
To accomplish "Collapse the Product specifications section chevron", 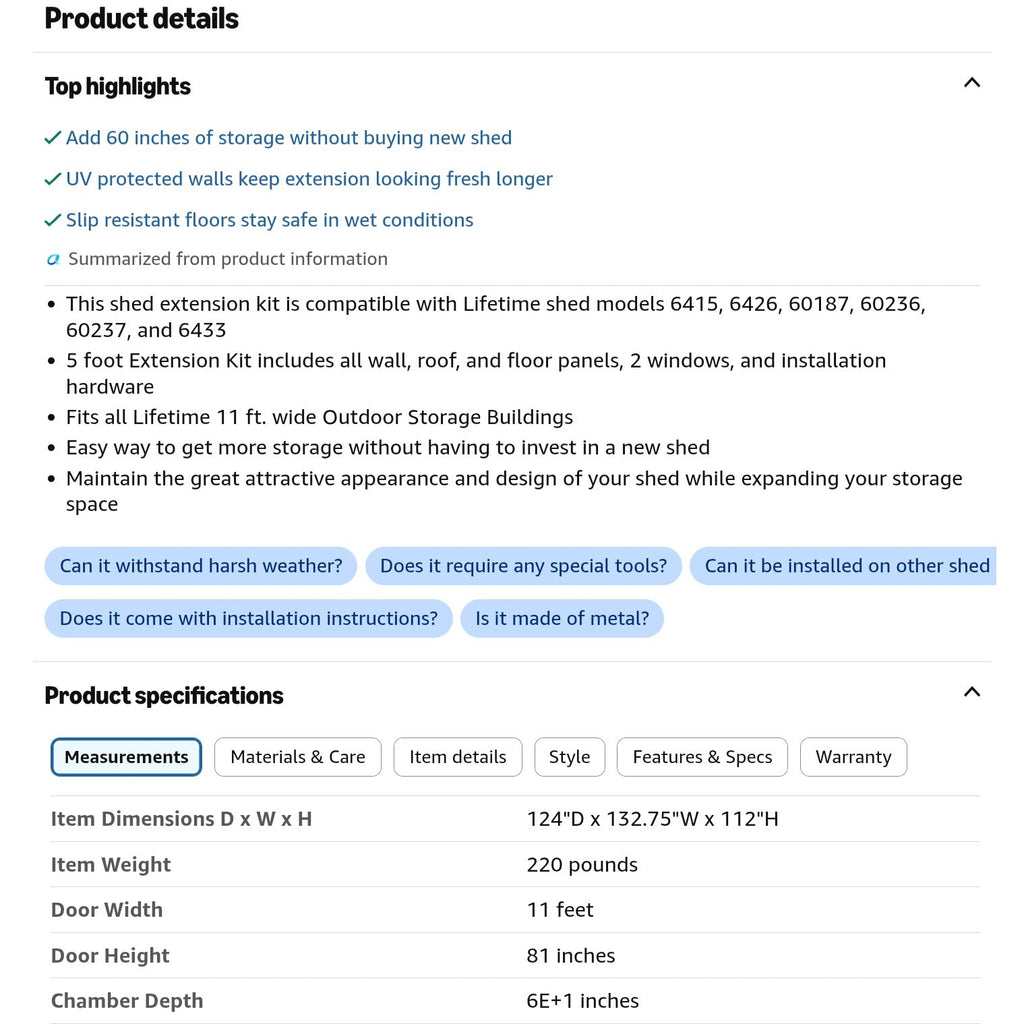I will pyautogui.click(x=972, y=692).
